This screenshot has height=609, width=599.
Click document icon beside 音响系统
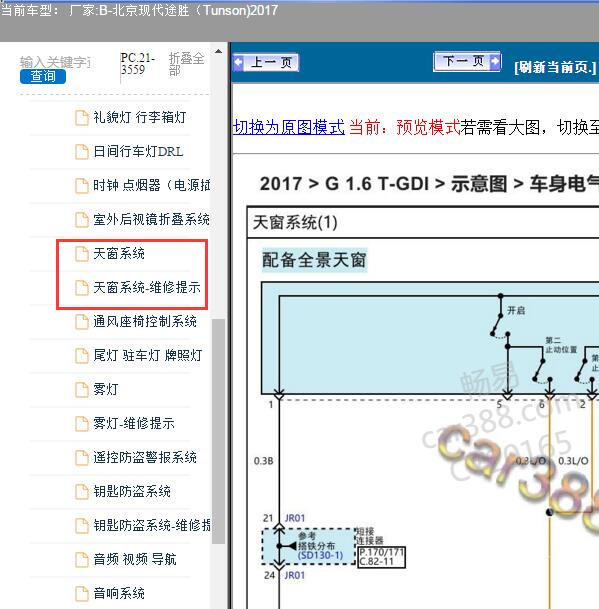(82, 594)
